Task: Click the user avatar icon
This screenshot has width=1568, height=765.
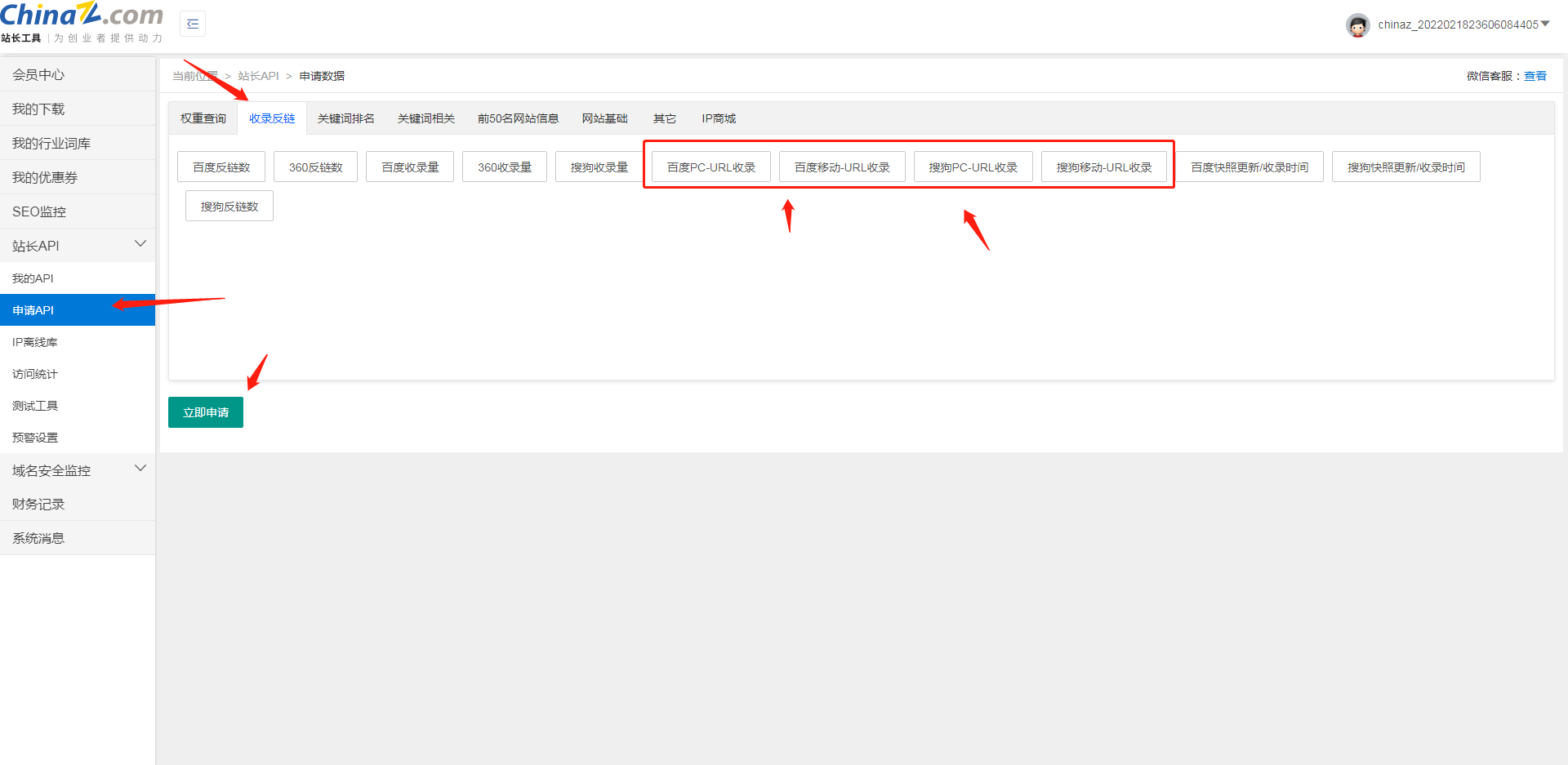Action: pyautogui.click(x=1357, y=25)
